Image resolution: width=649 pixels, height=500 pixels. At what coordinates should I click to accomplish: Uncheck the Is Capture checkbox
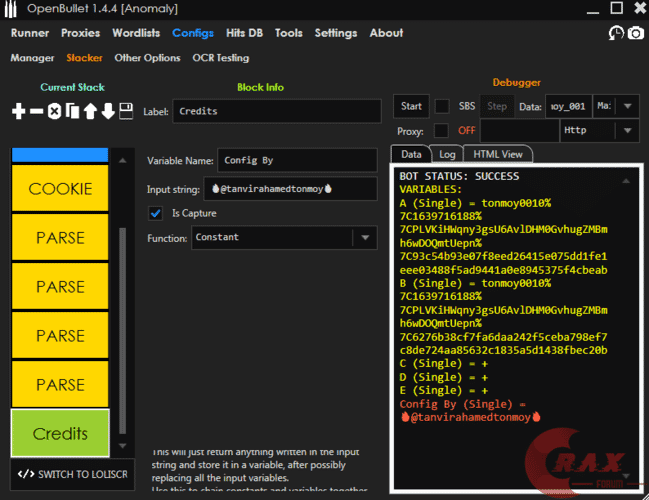pos(155,213)
